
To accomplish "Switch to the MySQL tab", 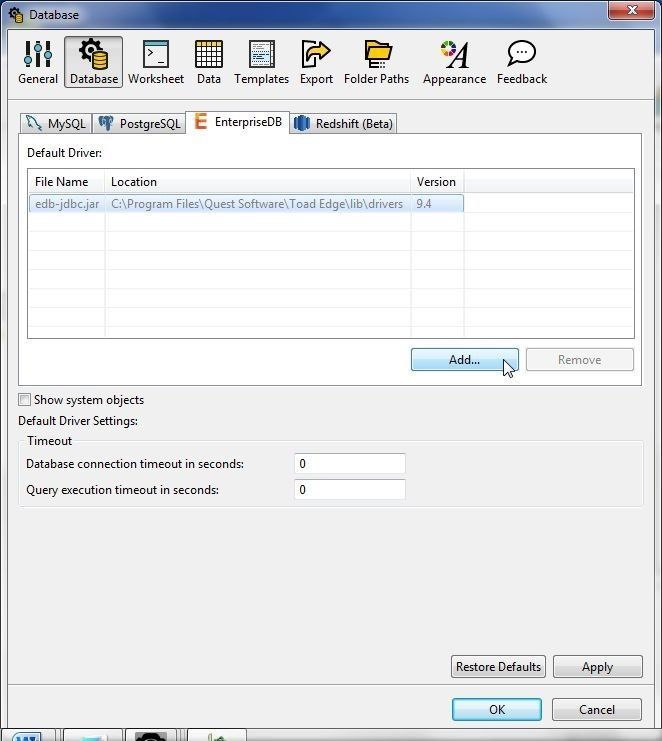I will (56, 124).
